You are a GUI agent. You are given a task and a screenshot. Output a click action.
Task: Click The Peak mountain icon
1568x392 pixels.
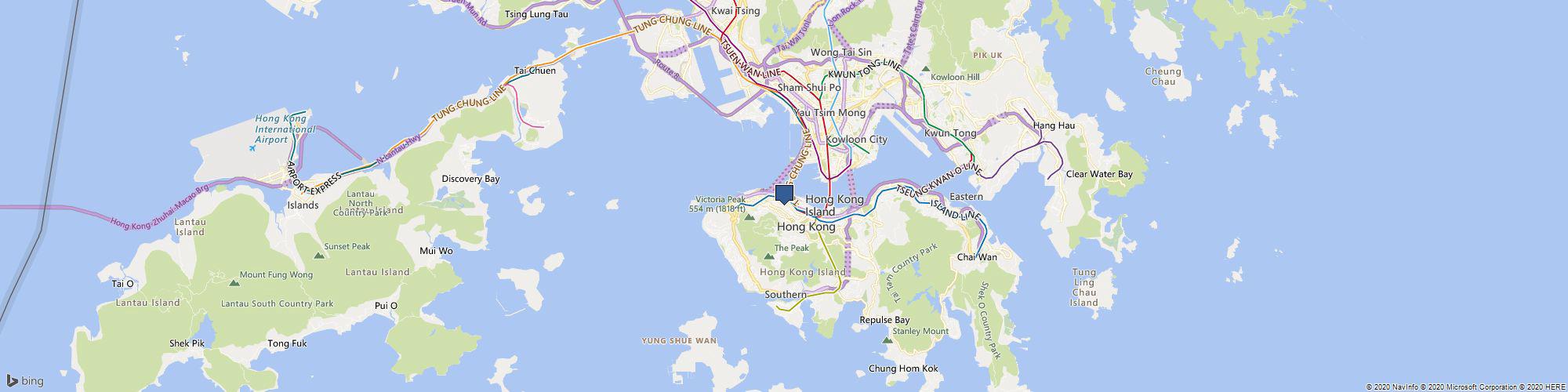coord(768,257)
